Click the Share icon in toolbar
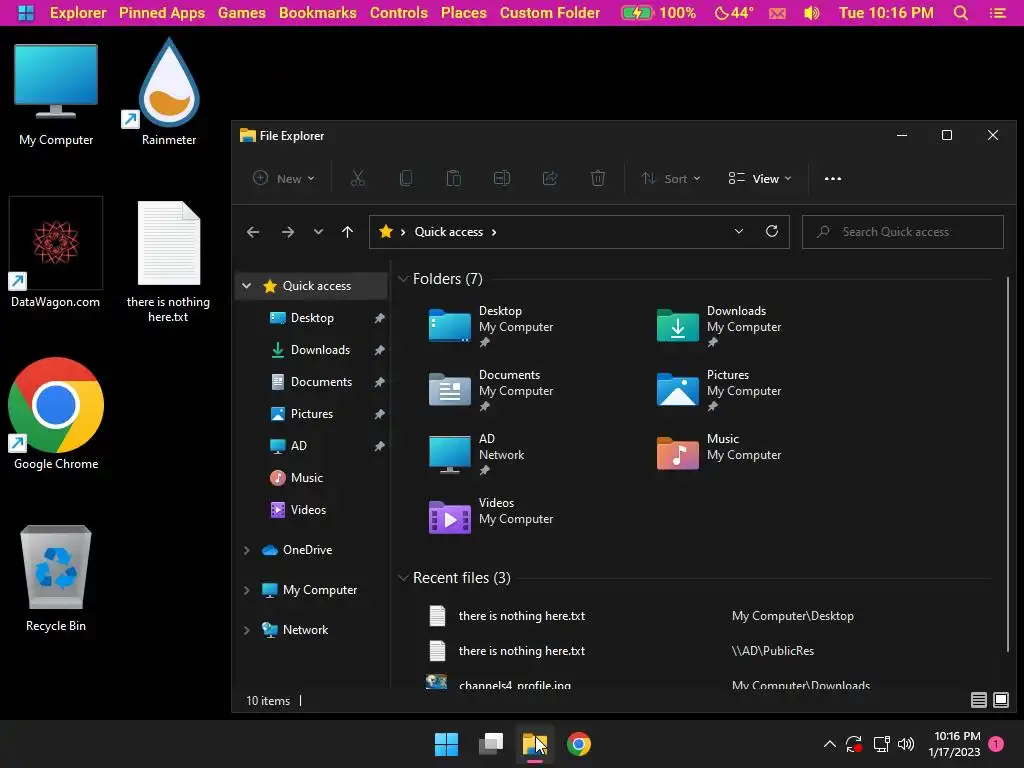Screen dimensions: 1024x768 (550, 178)
